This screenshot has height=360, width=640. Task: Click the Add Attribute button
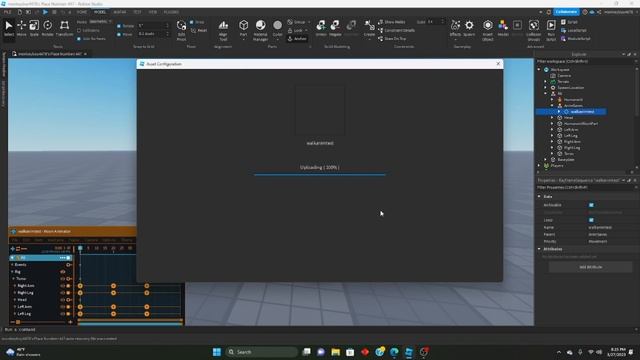pyautogui.click(x=590, y=267)
